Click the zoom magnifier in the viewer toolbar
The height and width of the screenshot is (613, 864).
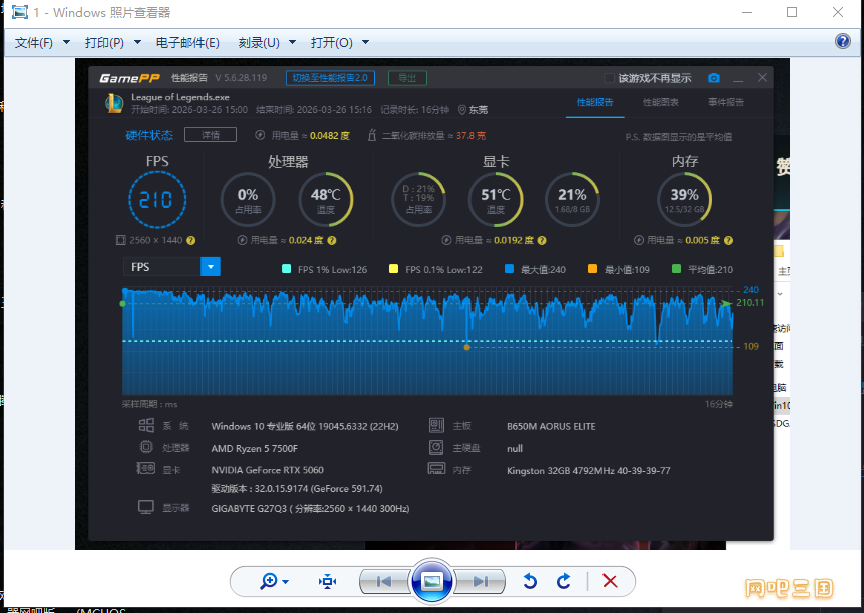[268, 581]
